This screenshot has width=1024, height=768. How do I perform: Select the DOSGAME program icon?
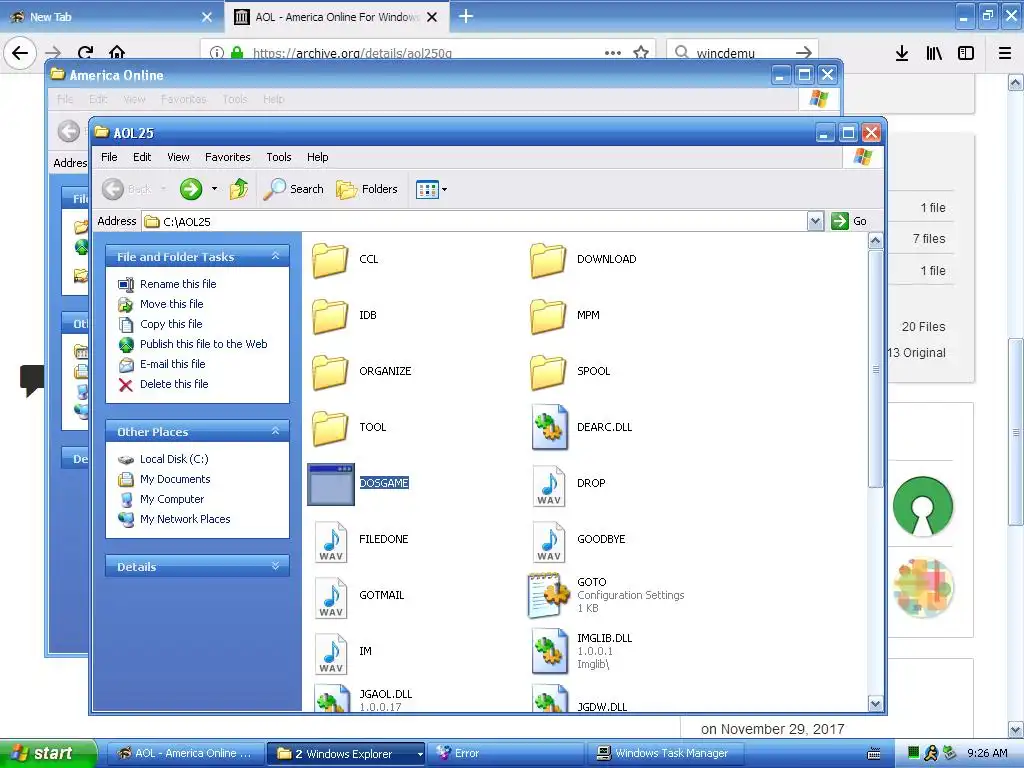pyautogui.click(x=331, y=484)
